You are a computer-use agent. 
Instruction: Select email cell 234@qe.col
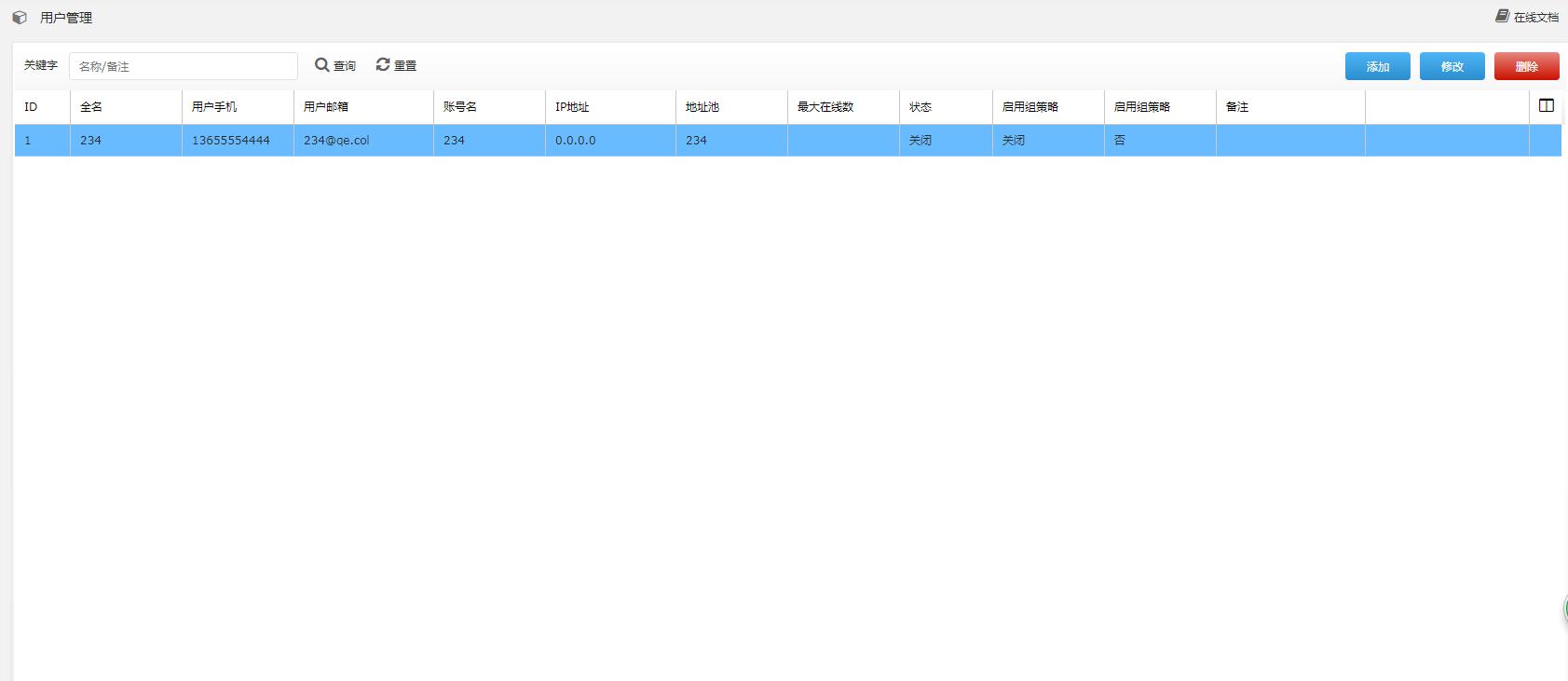click(x=363, y=141)
